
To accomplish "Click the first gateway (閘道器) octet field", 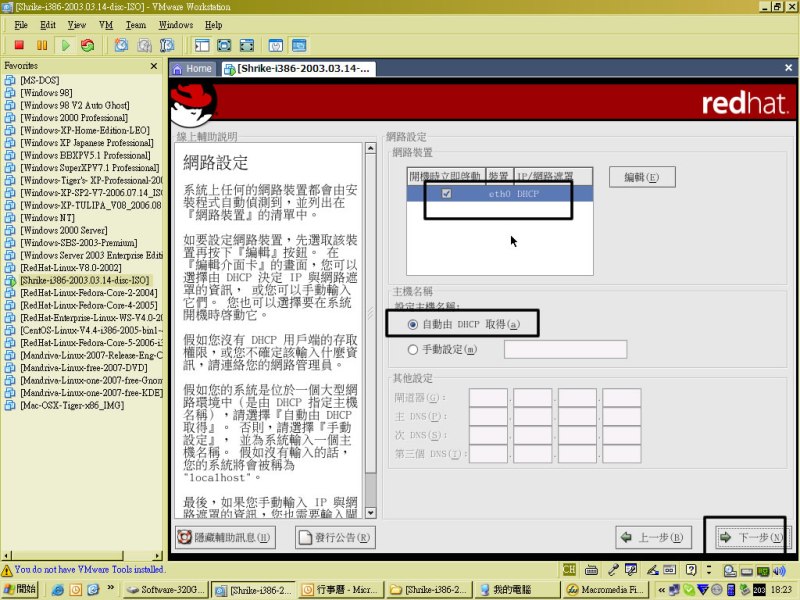I will click(488, 397).
